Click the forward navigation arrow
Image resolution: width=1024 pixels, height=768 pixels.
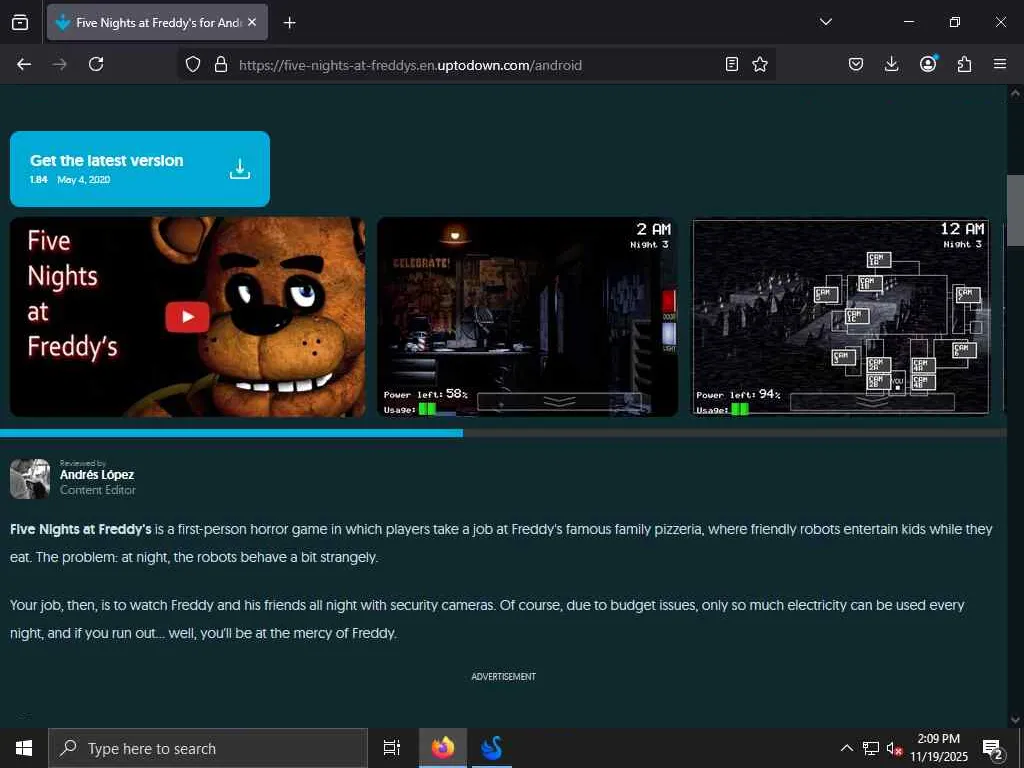(x=60, y=64)
